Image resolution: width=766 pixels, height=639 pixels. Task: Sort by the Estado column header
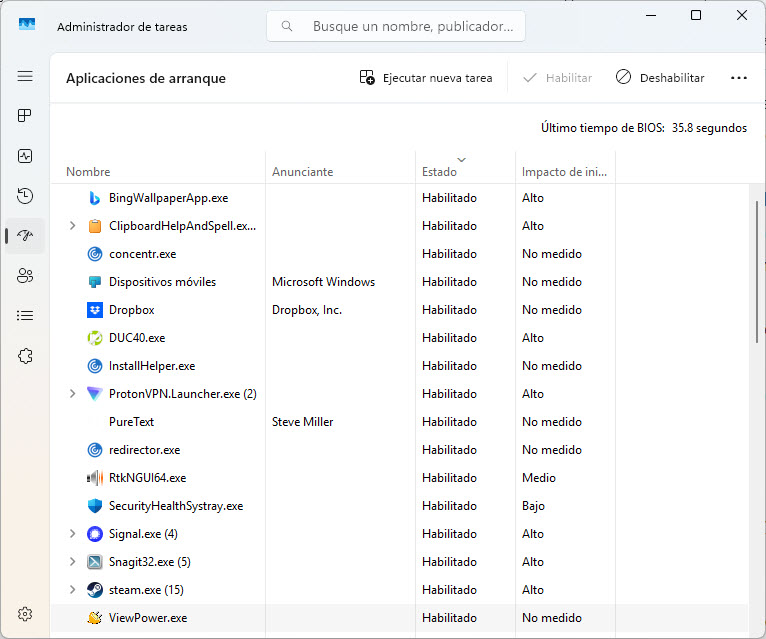[439, 172]
